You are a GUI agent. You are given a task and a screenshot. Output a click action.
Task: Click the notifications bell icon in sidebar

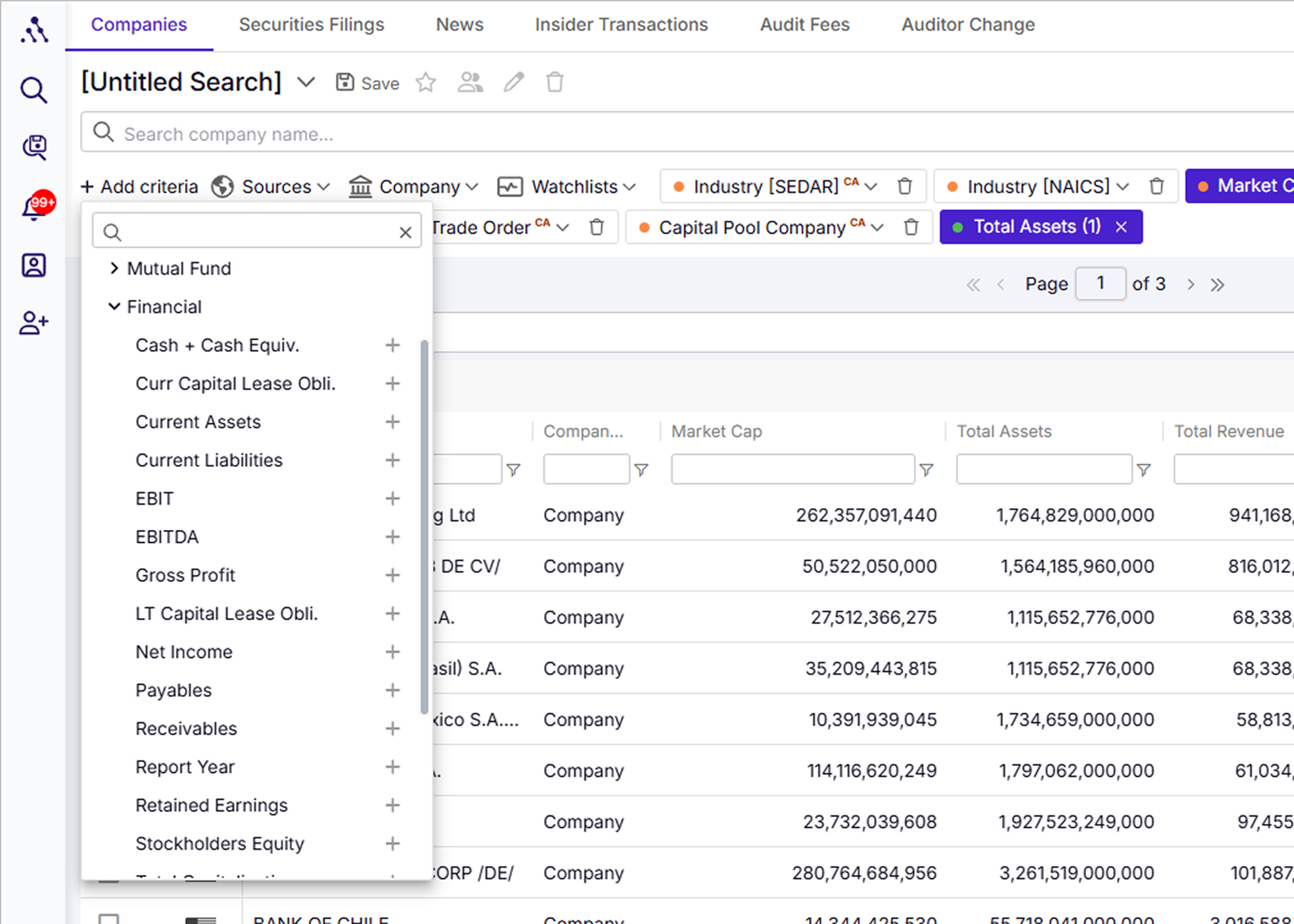[33, 207]
